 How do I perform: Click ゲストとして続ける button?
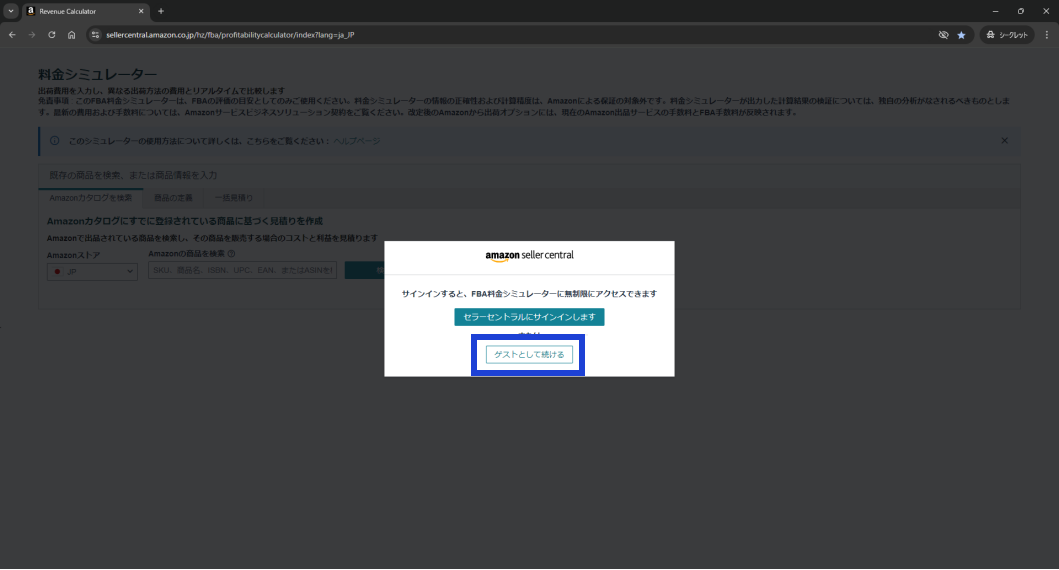tap(529, 355)
